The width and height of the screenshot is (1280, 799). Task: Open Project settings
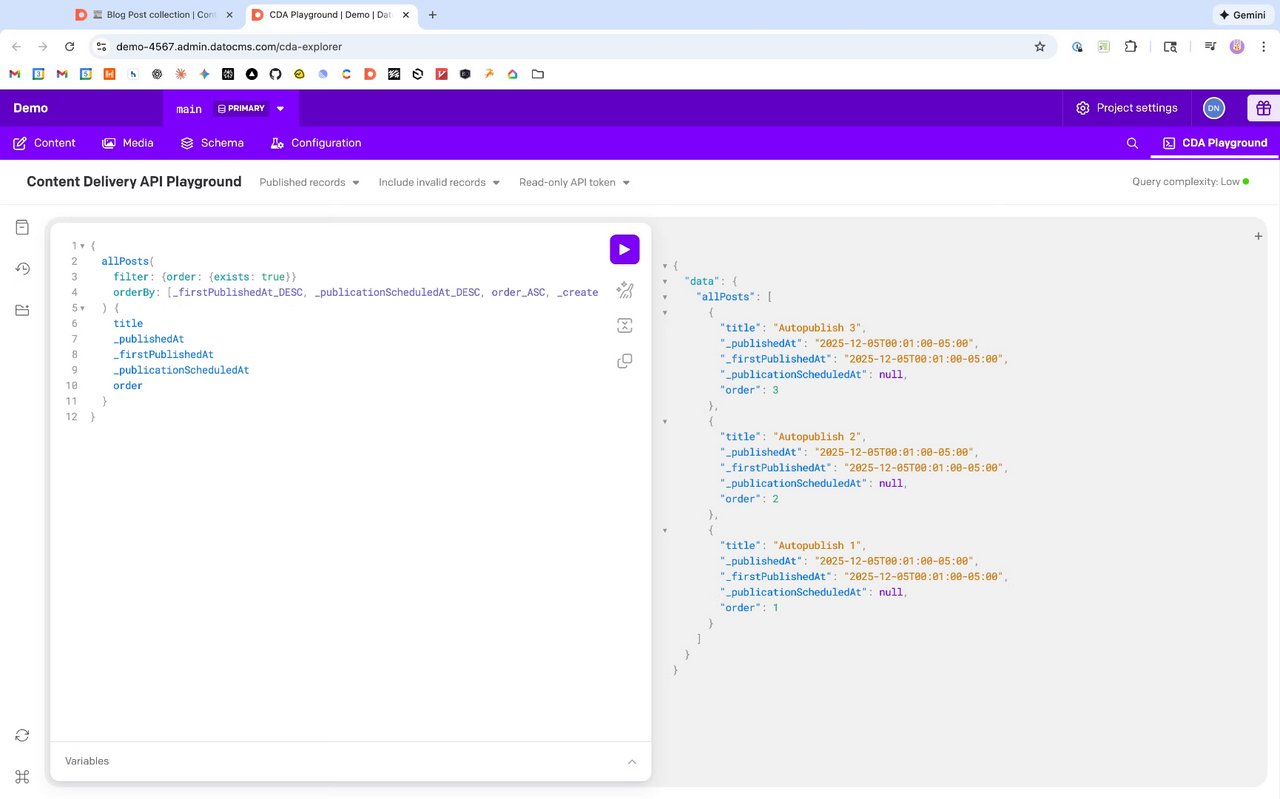pyautogui.click(x=1127, y=108)
